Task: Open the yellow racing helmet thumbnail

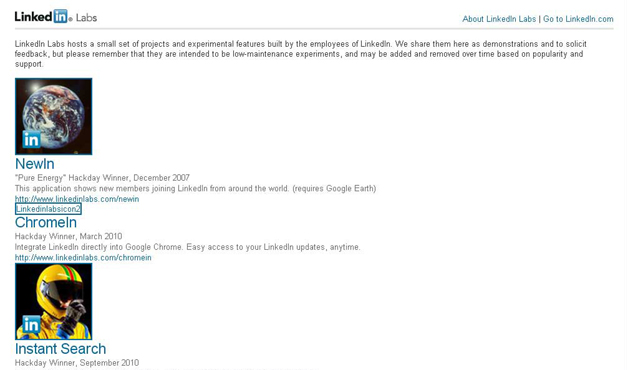Action: coord(54,302)
